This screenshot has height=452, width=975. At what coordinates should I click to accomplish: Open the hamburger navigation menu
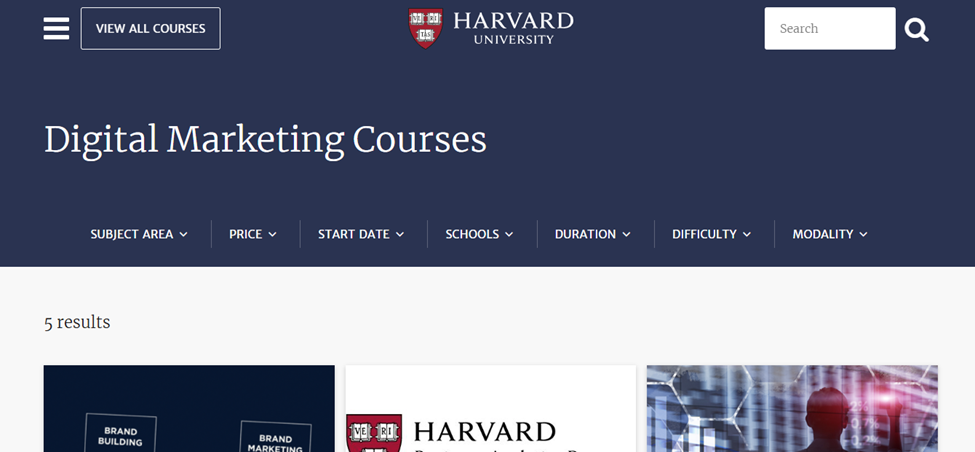(56, 29)
